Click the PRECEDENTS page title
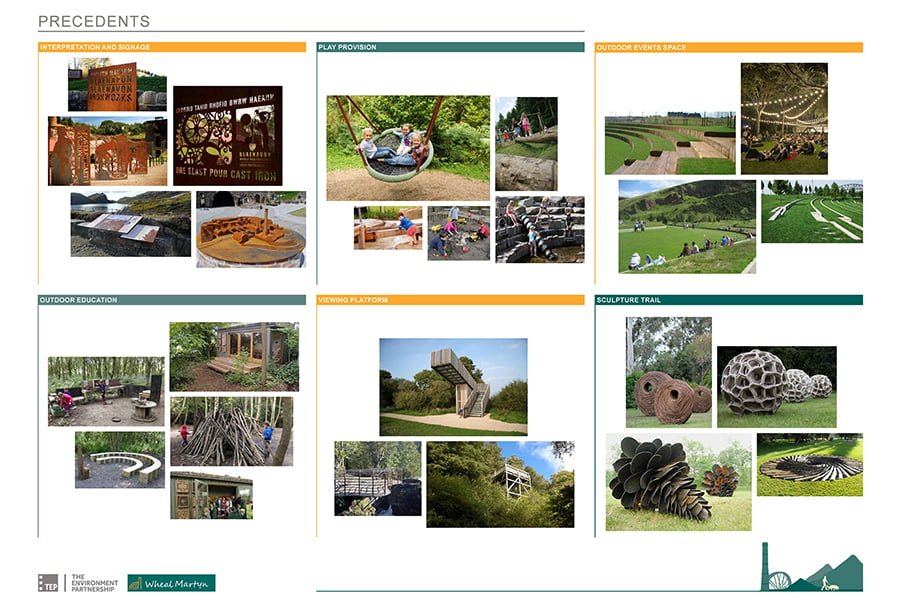 (94, 21)
